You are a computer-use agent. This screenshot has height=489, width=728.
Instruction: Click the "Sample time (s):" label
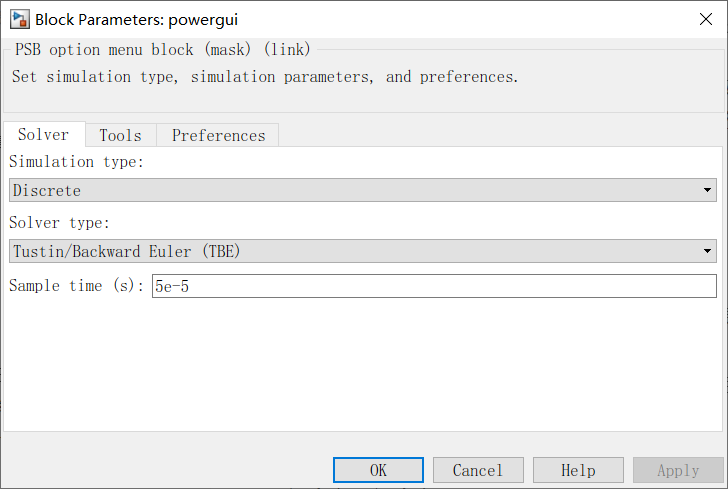(77, 286)
